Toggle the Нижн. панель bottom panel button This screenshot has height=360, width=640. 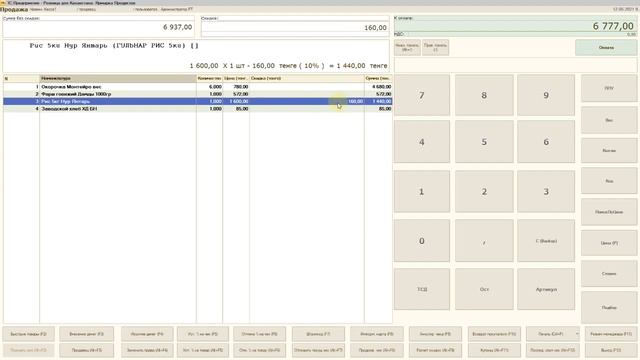click(407, 48)
